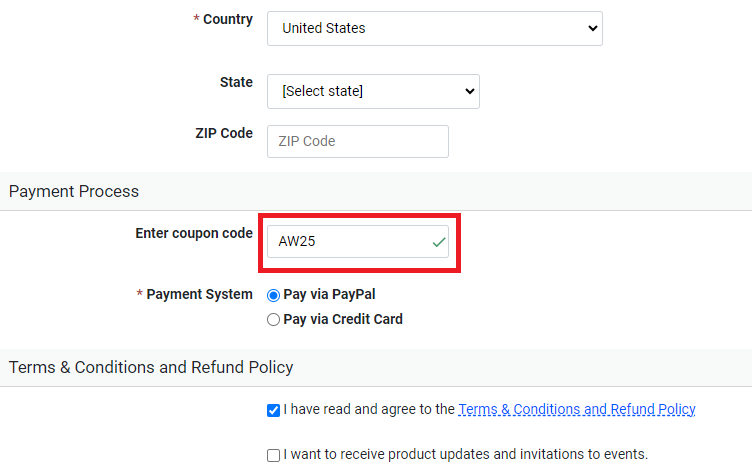The height and width of the screenshot is (469, 752).
Task: Click into the ZIP Code input field
Action: (357, 141)
